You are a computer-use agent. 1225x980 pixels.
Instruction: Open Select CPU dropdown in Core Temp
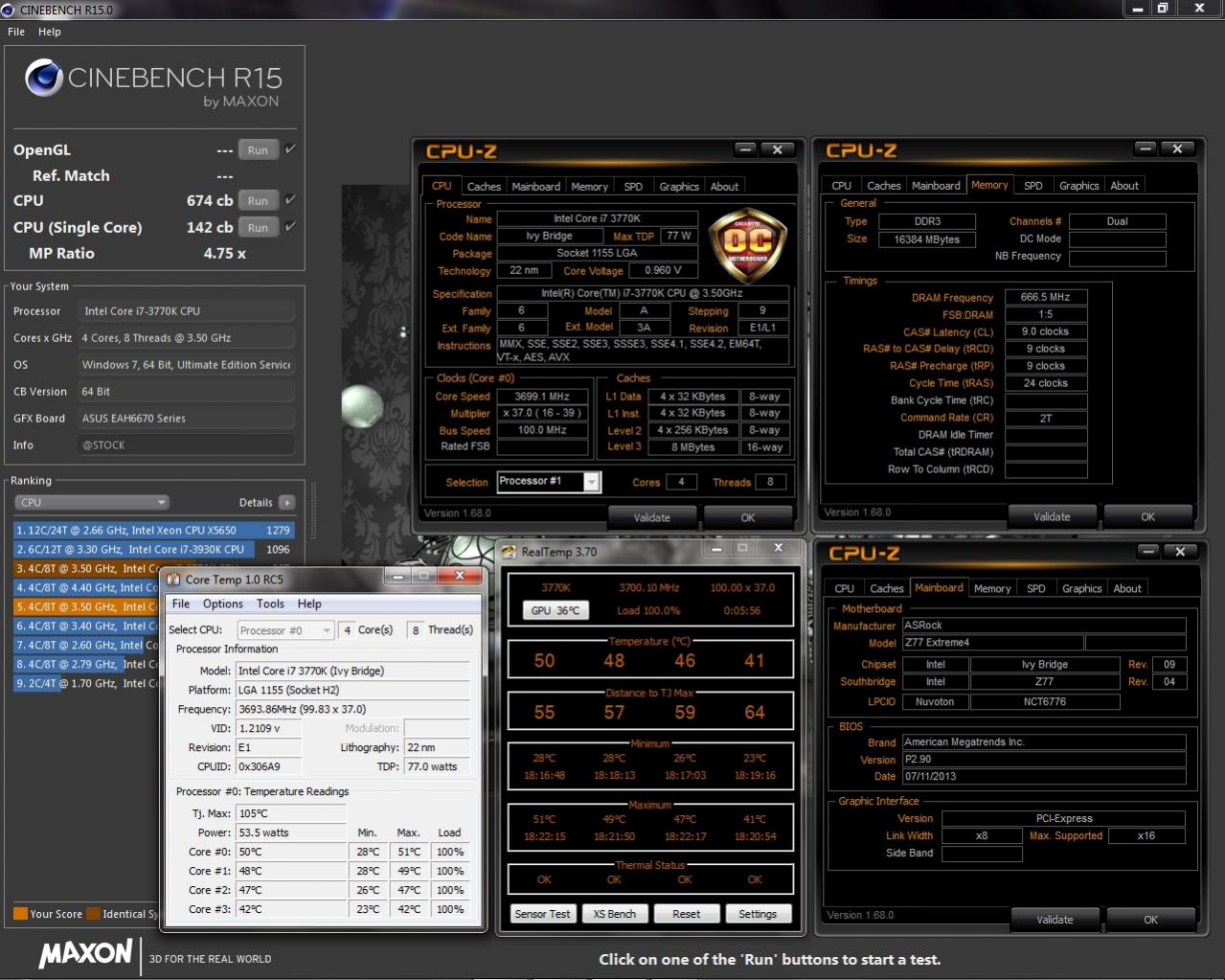[x=285, y=629]
